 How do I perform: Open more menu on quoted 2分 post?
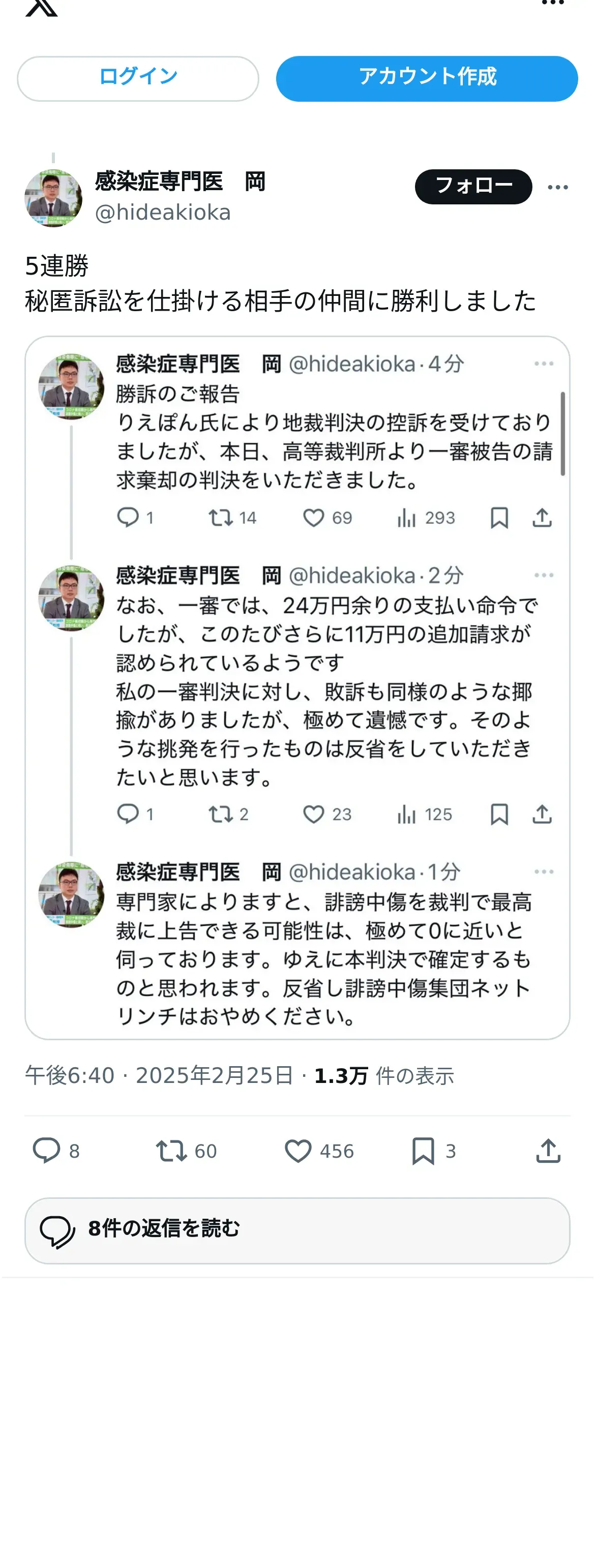pyautogui.click(x=543, y=575)
